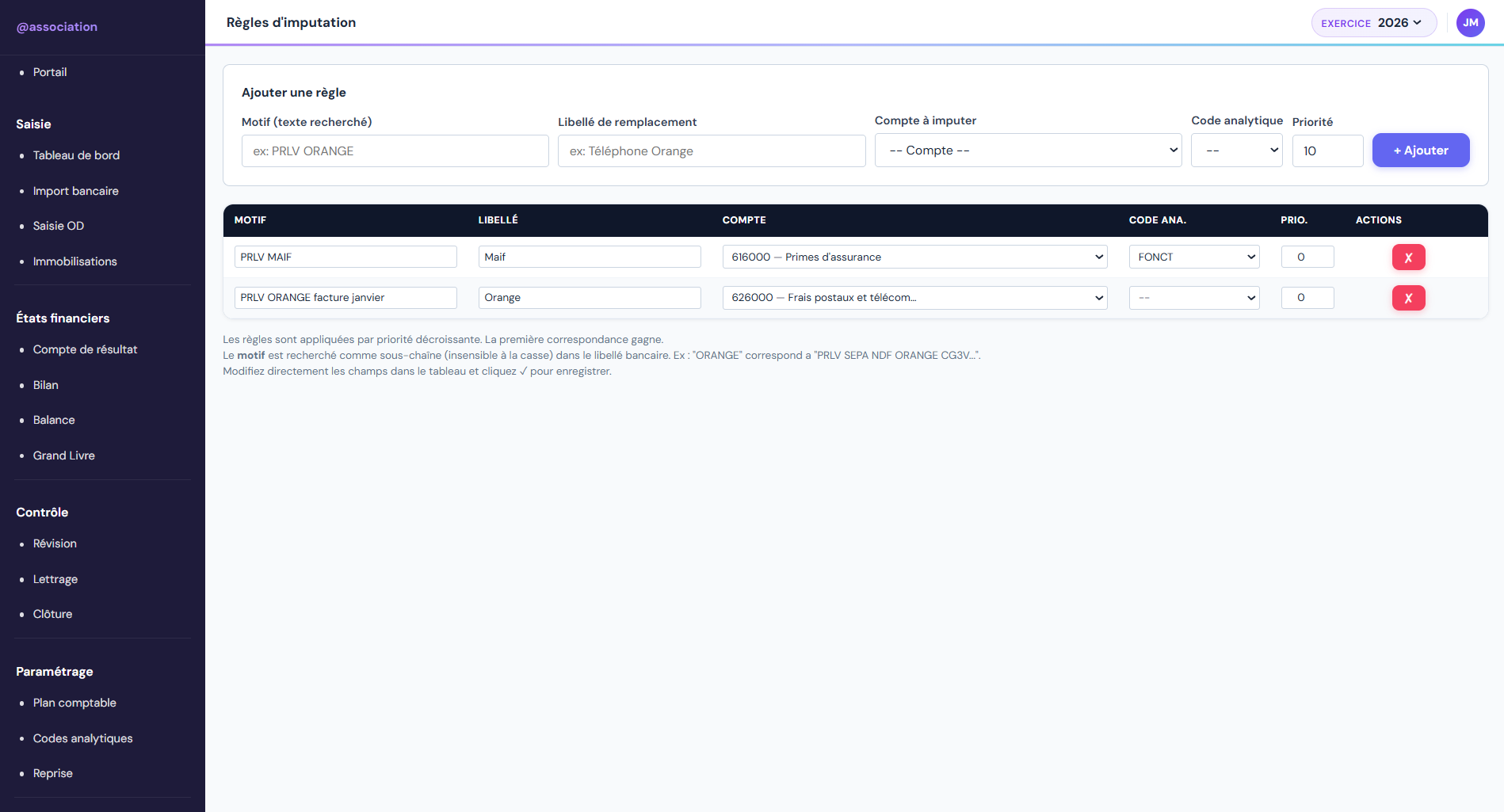
Task: Delete the PRLV ORANGE facture janvier rule
Action: click(1408, 298)
